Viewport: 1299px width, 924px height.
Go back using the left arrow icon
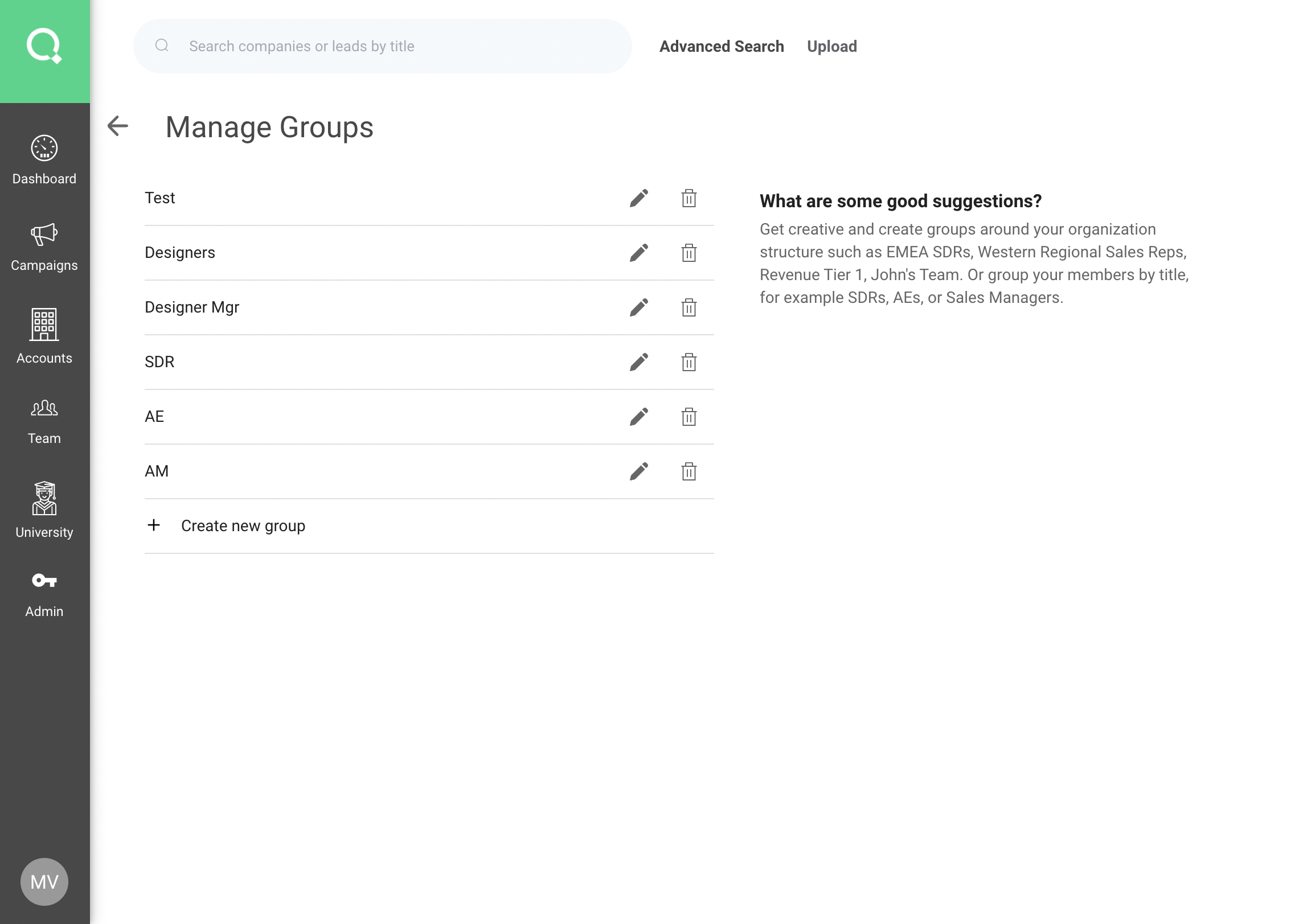coord(118,126)
